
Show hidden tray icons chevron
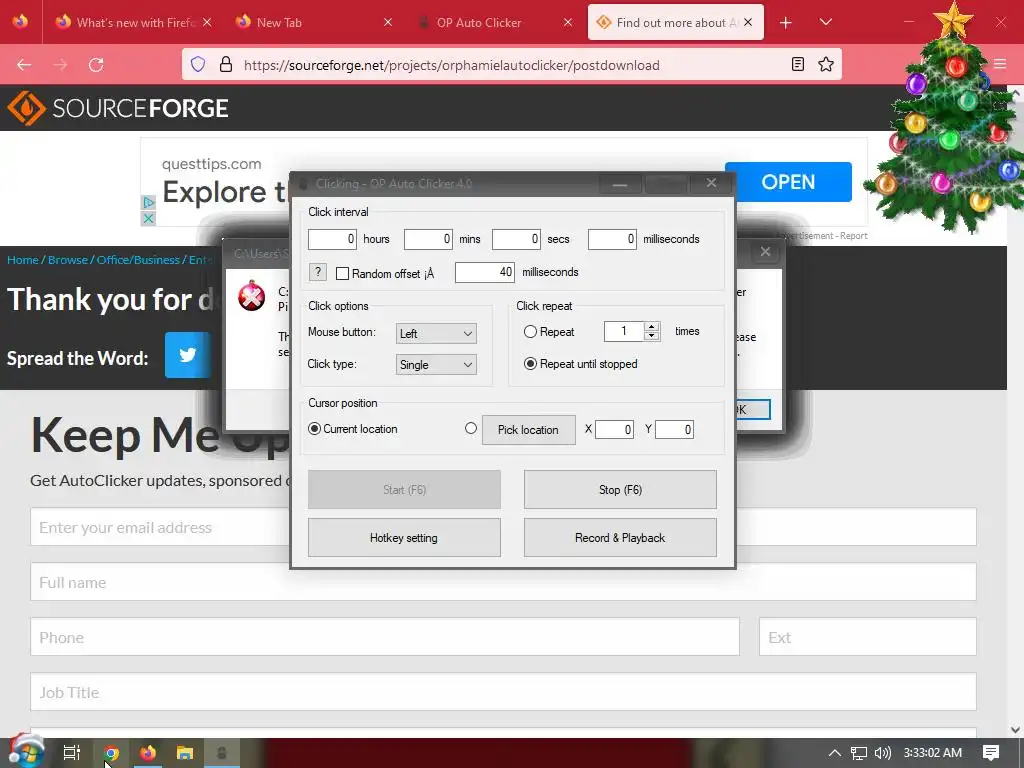(x=834, y=753)
